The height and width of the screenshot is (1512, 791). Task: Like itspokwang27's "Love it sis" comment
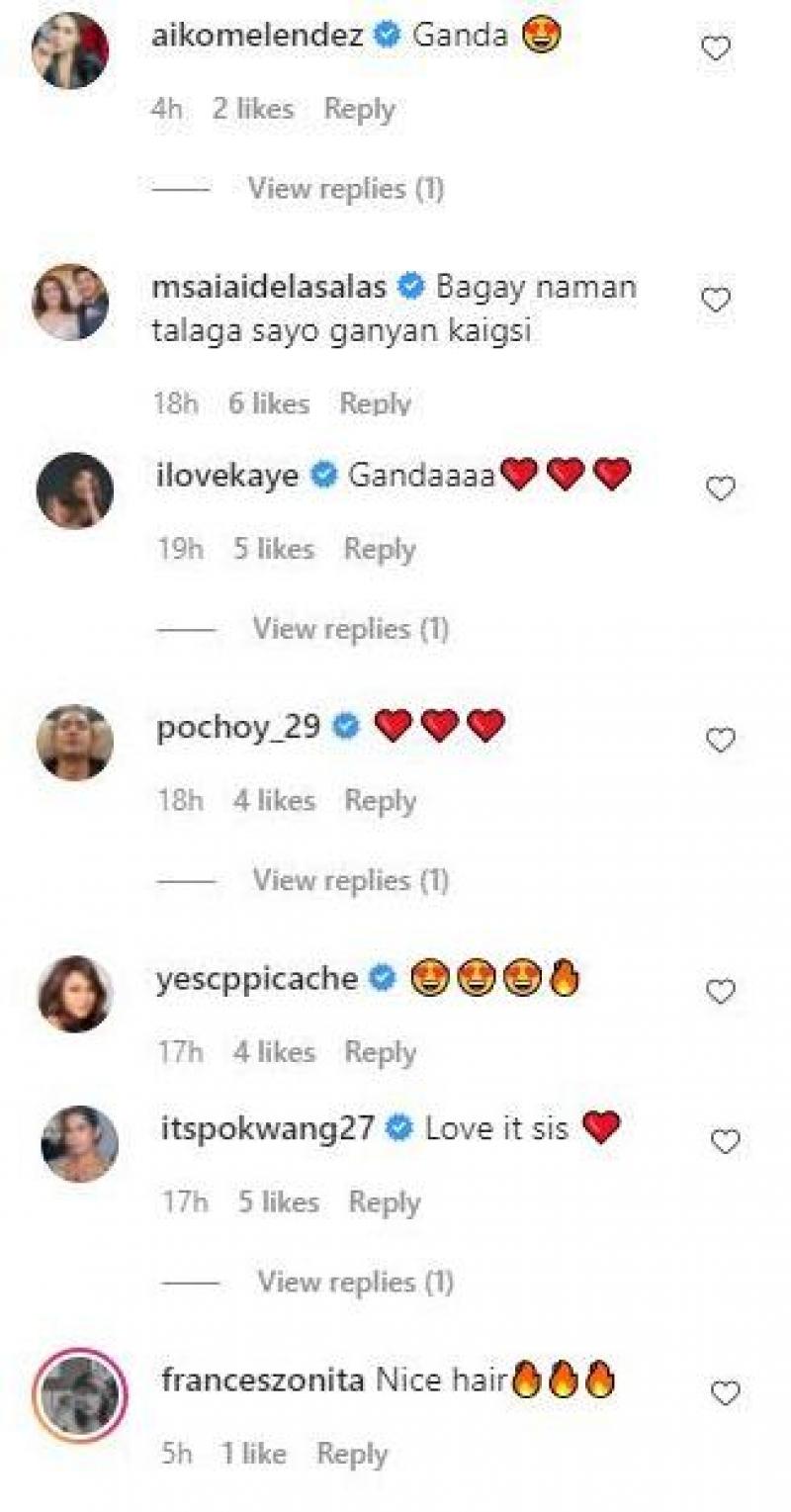coord(725,1141)
